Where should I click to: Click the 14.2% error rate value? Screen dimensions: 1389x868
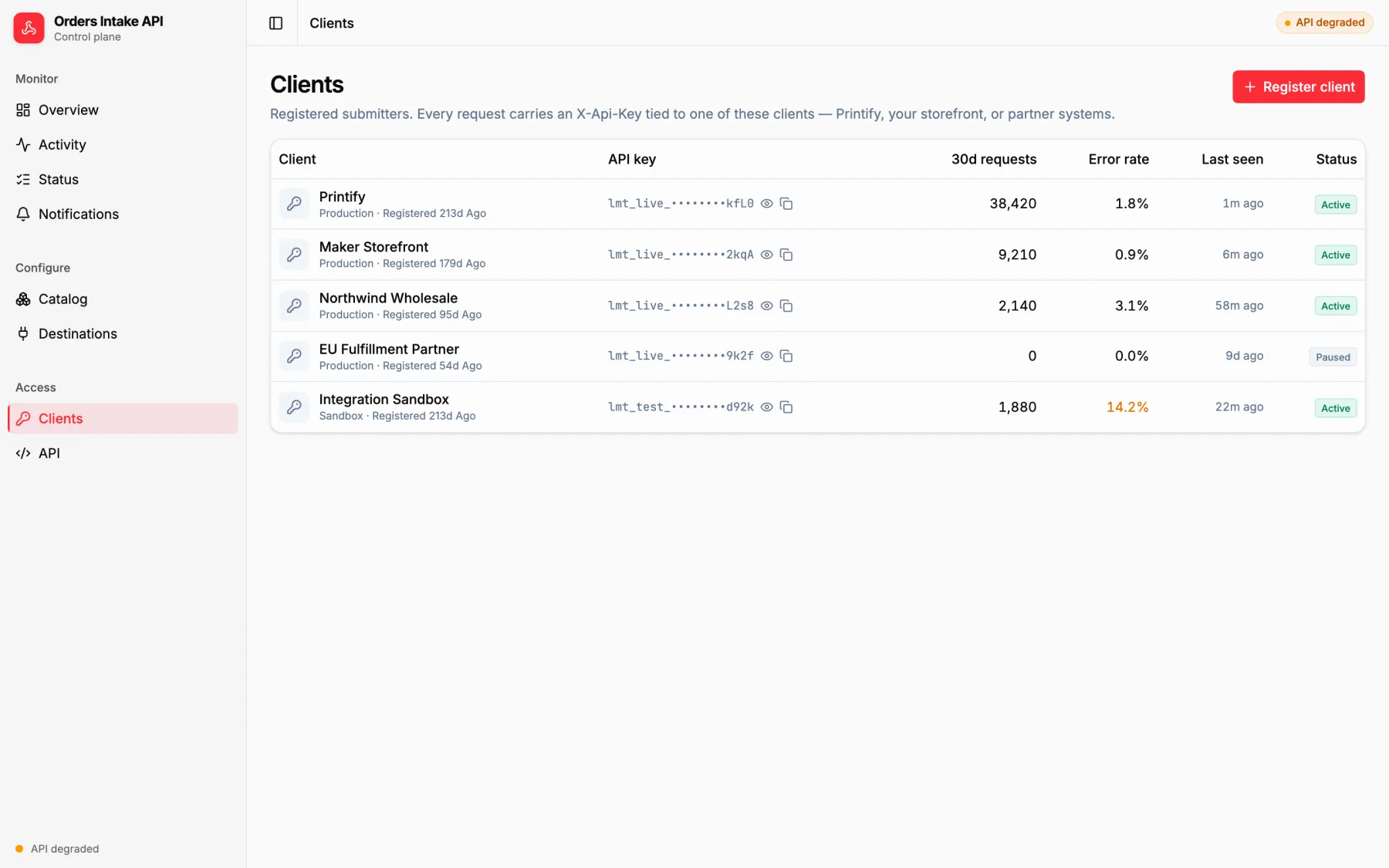pyautogui.click(x=1127, y=407)
